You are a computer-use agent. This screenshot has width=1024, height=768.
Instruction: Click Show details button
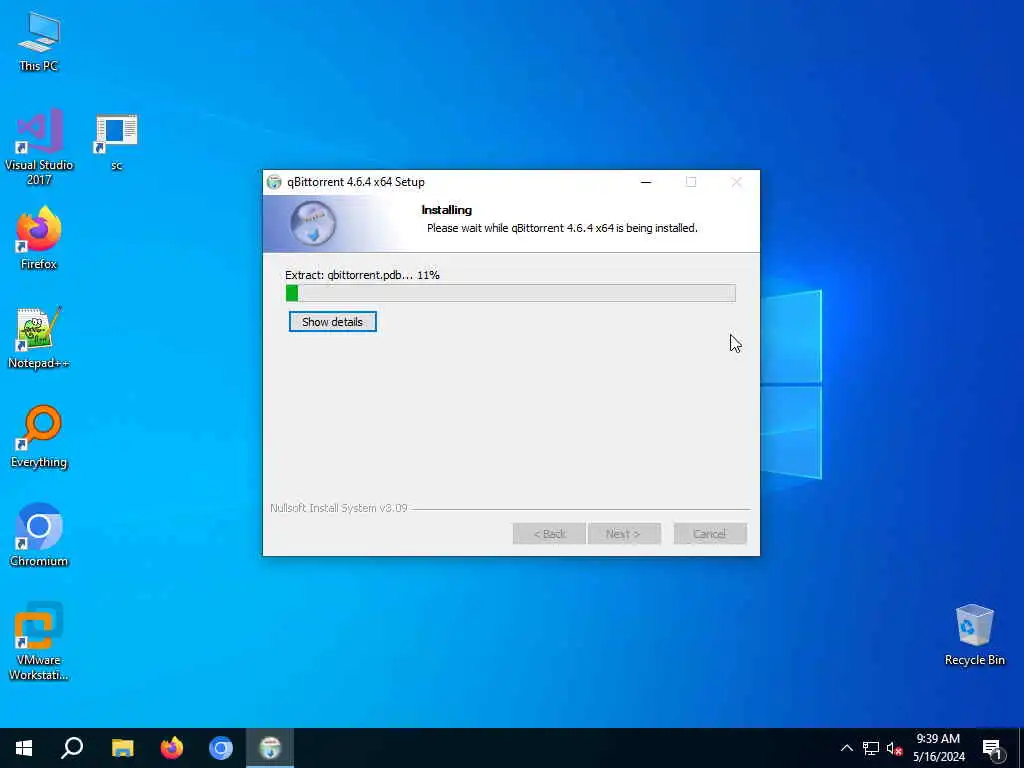[332, 322]
